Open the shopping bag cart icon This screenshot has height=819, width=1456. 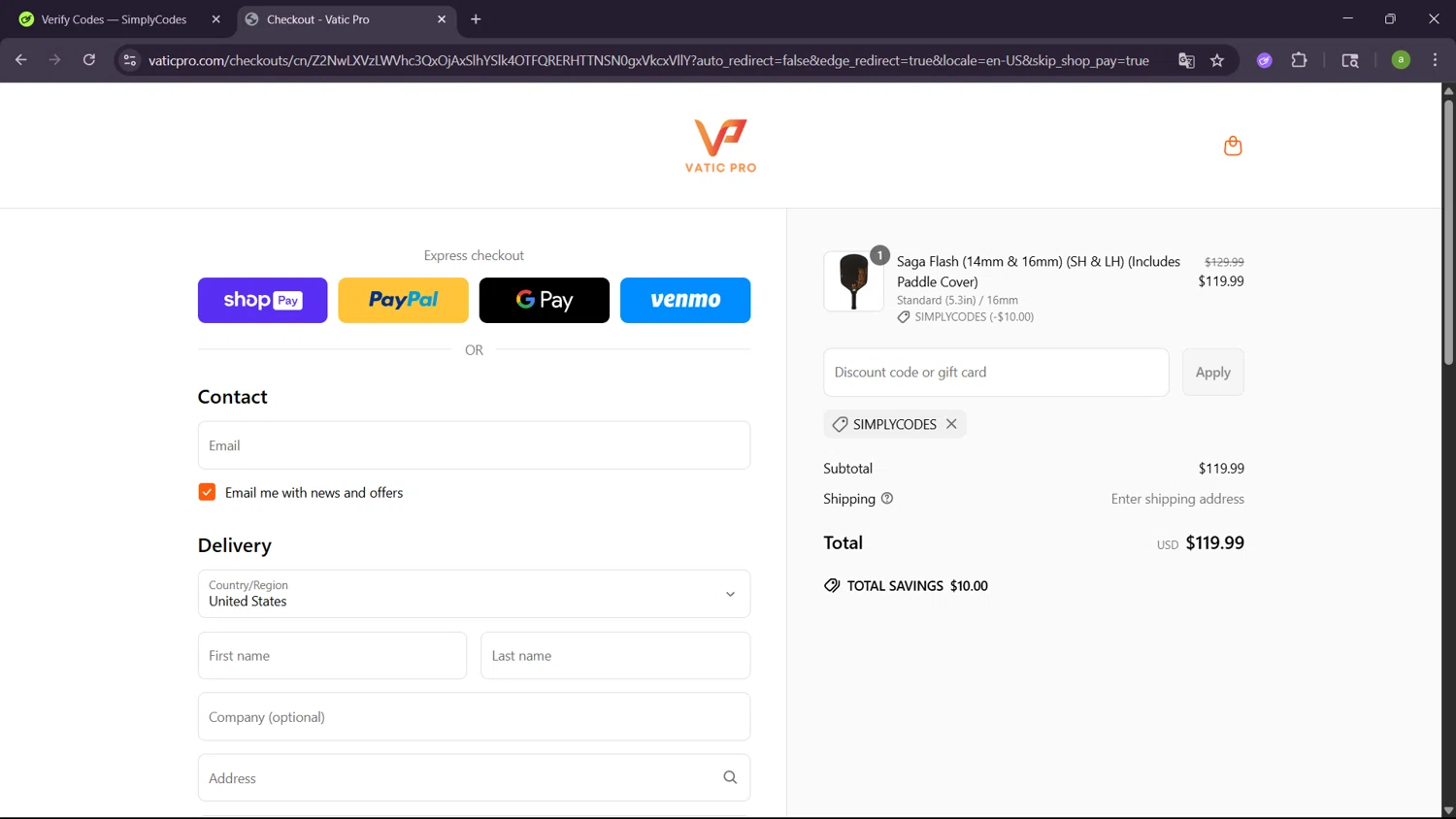1233,146
